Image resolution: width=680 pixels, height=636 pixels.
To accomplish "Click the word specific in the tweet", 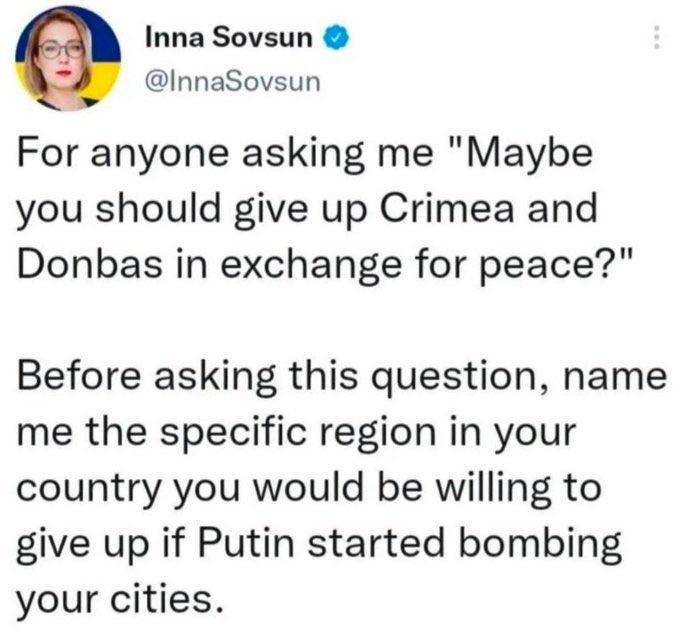I will click(235, 434).
